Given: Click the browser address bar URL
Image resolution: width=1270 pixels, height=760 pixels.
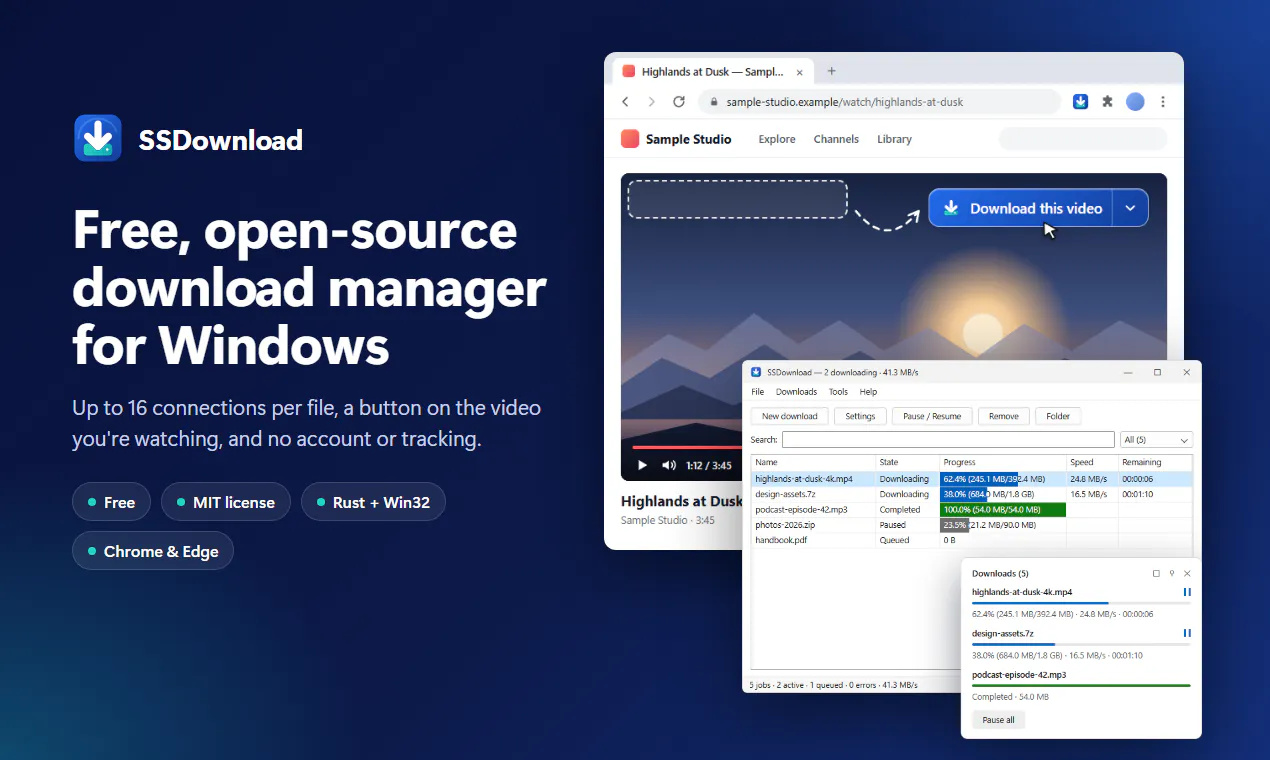Looking at the screenshot, I should pos(845,102).
